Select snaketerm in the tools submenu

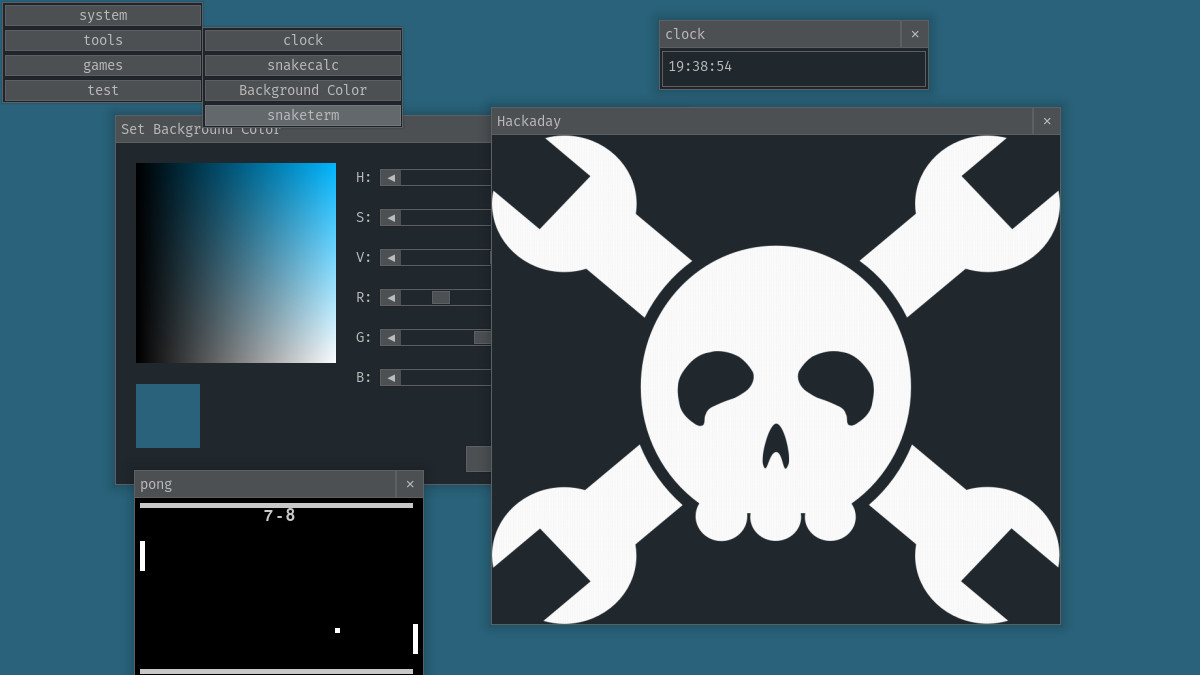pyautogui.click(x=303, y=115)
